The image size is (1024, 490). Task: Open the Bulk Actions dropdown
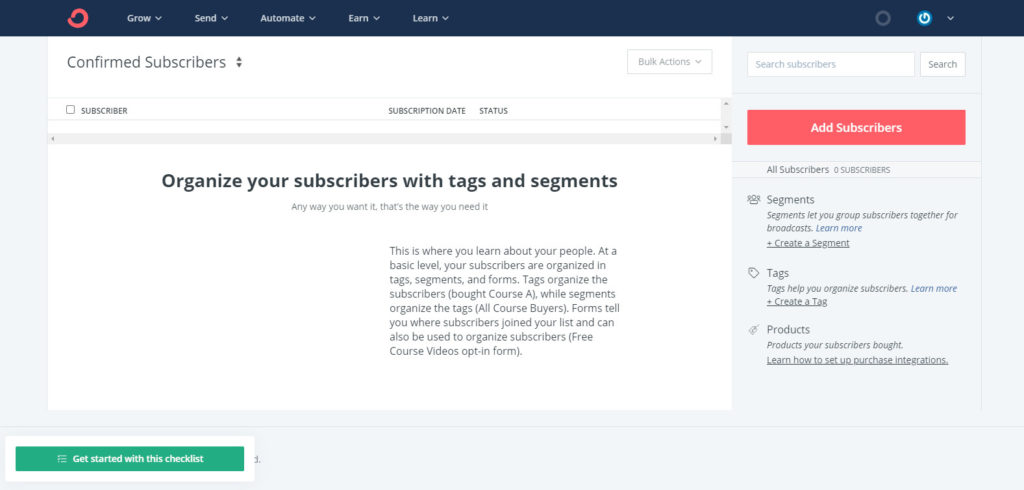tap(669, 62)
